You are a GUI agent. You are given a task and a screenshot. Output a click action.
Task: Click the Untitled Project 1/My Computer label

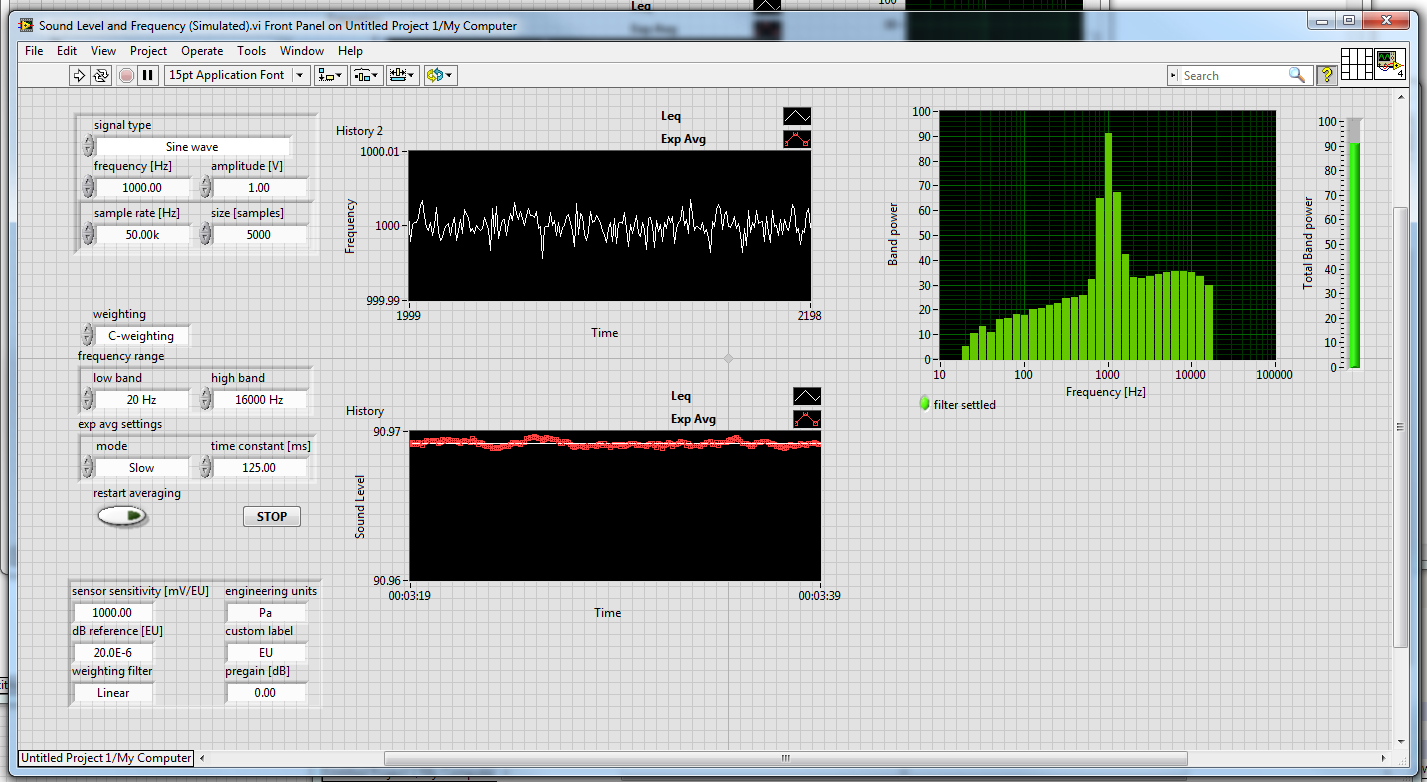(106, 758)
